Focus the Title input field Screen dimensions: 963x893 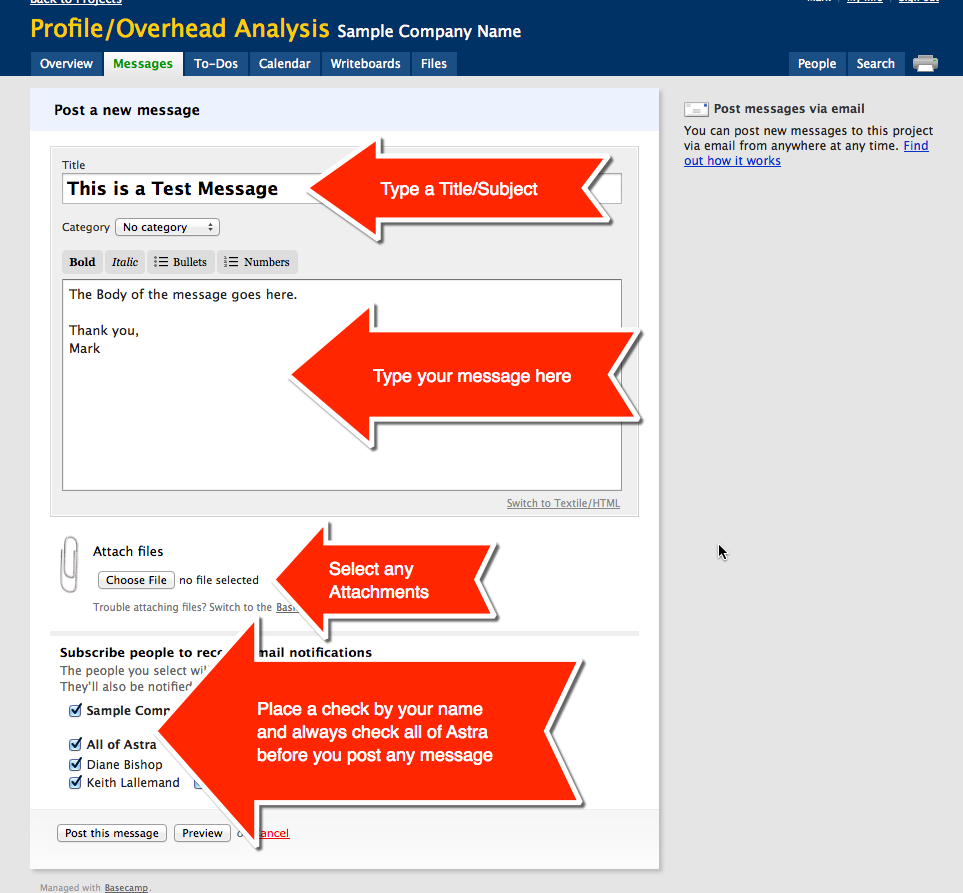(341, 189)
